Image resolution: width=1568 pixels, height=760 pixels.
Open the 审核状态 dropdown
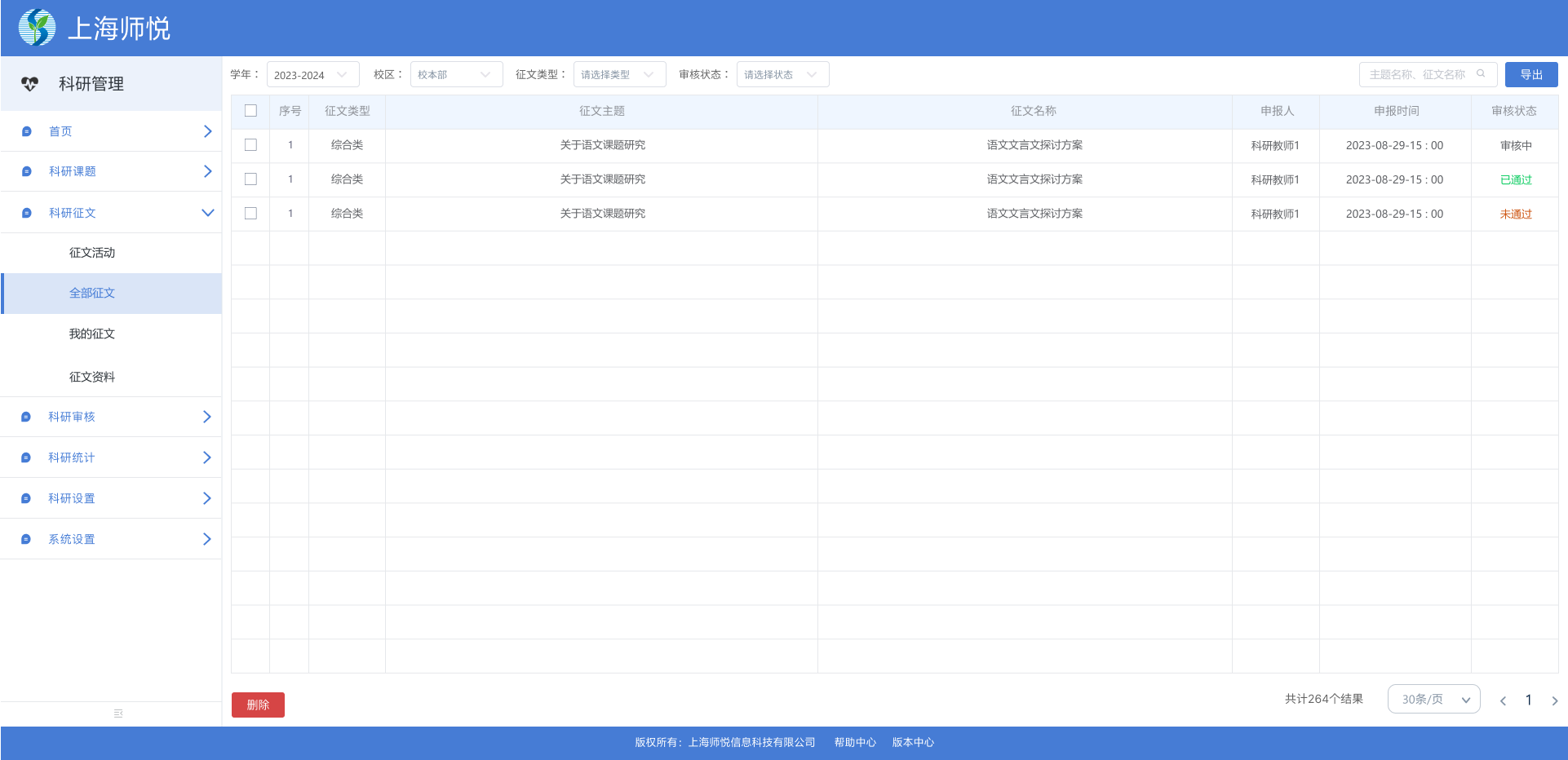(782, 75)
